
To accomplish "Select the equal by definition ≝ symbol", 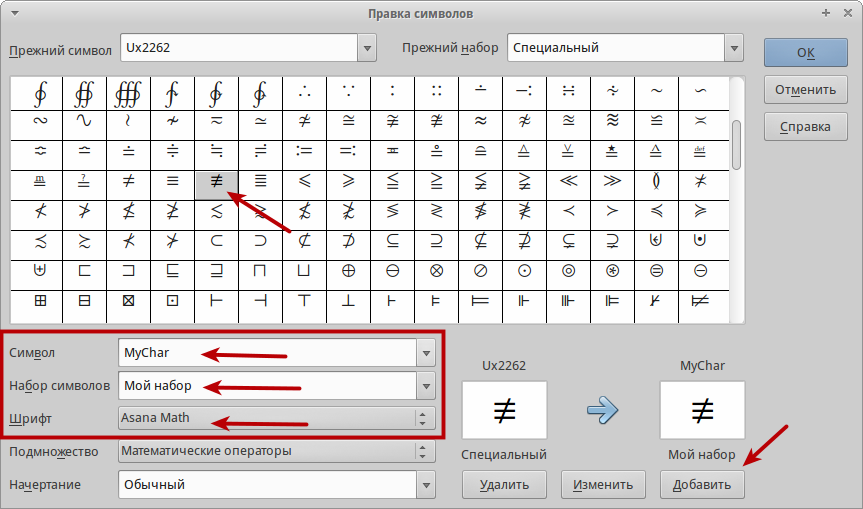I will [x=700, y=150].
